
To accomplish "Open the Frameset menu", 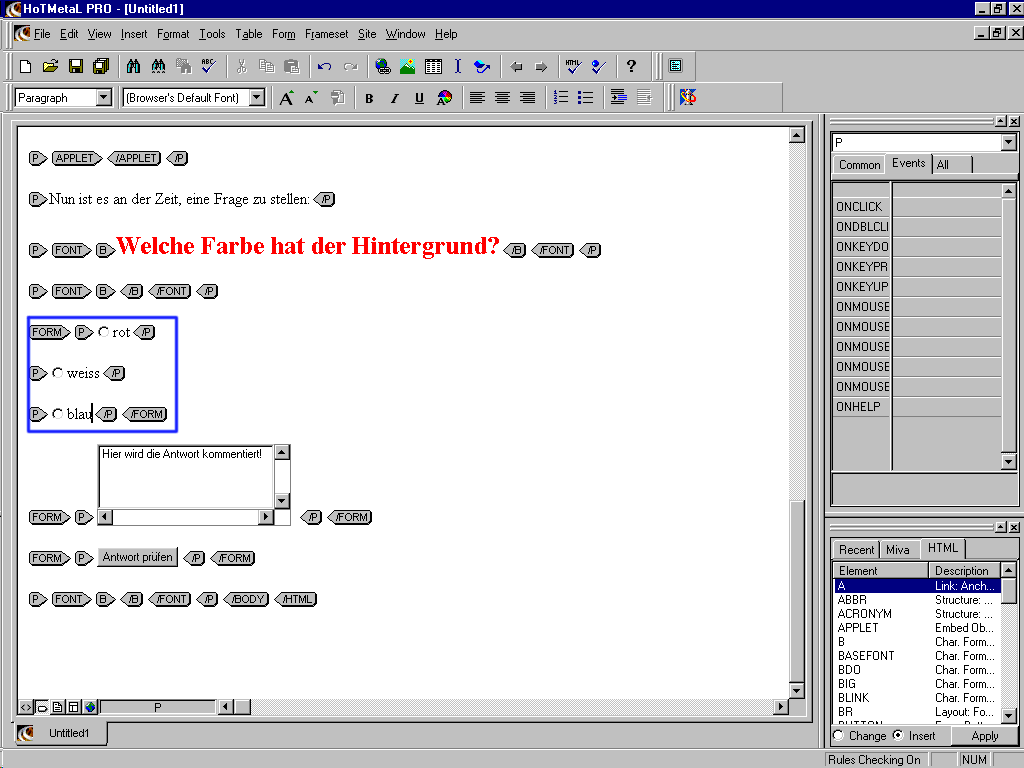I will click(326, 34).
